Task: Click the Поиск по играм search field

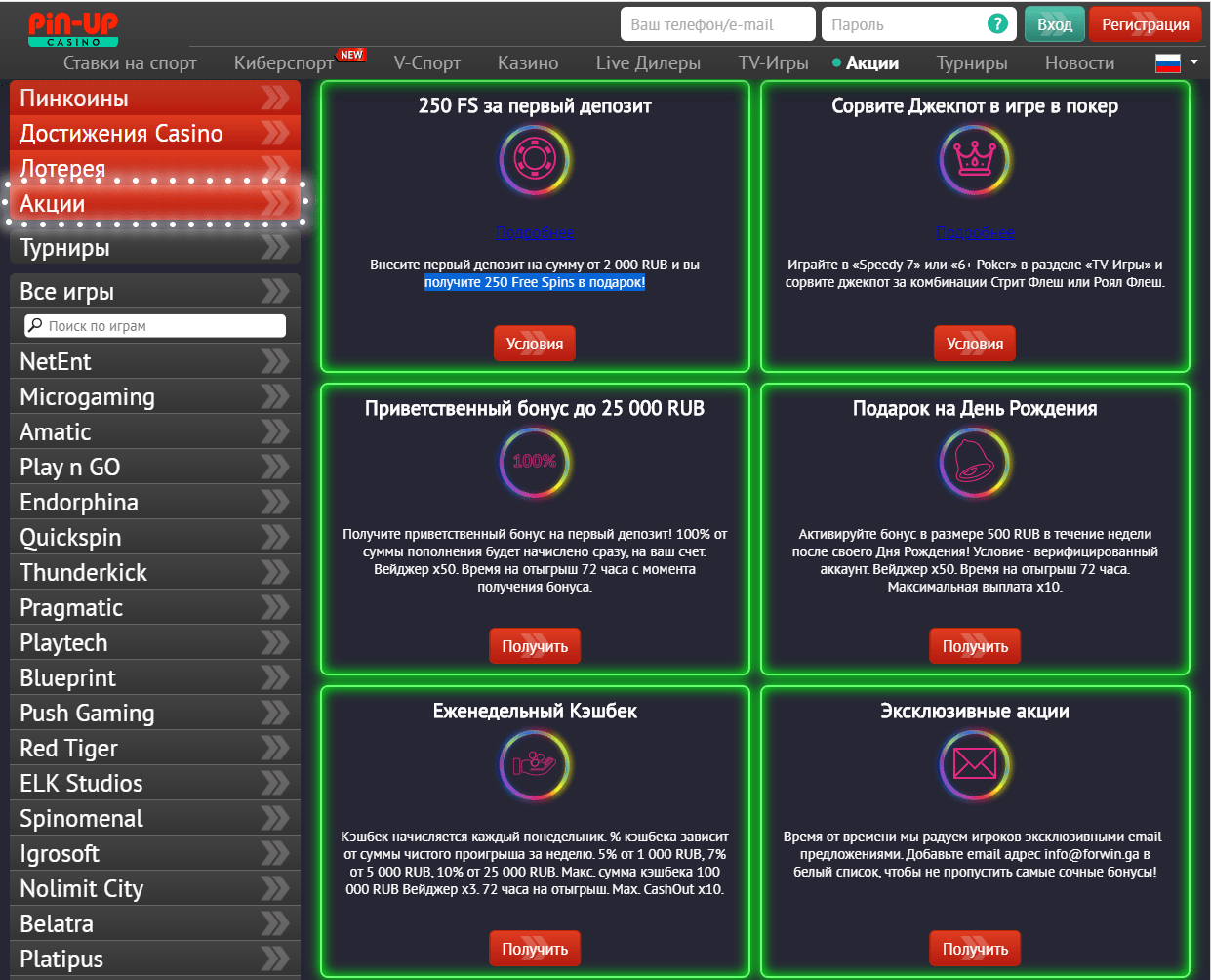Action: [155, 325]
